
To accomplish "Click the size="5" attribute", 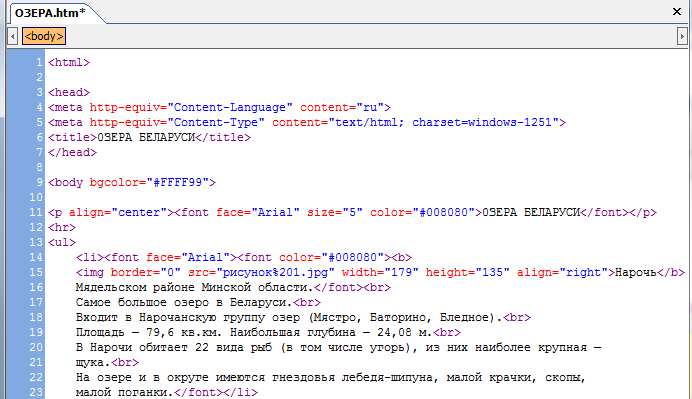I will click(335, 212).
